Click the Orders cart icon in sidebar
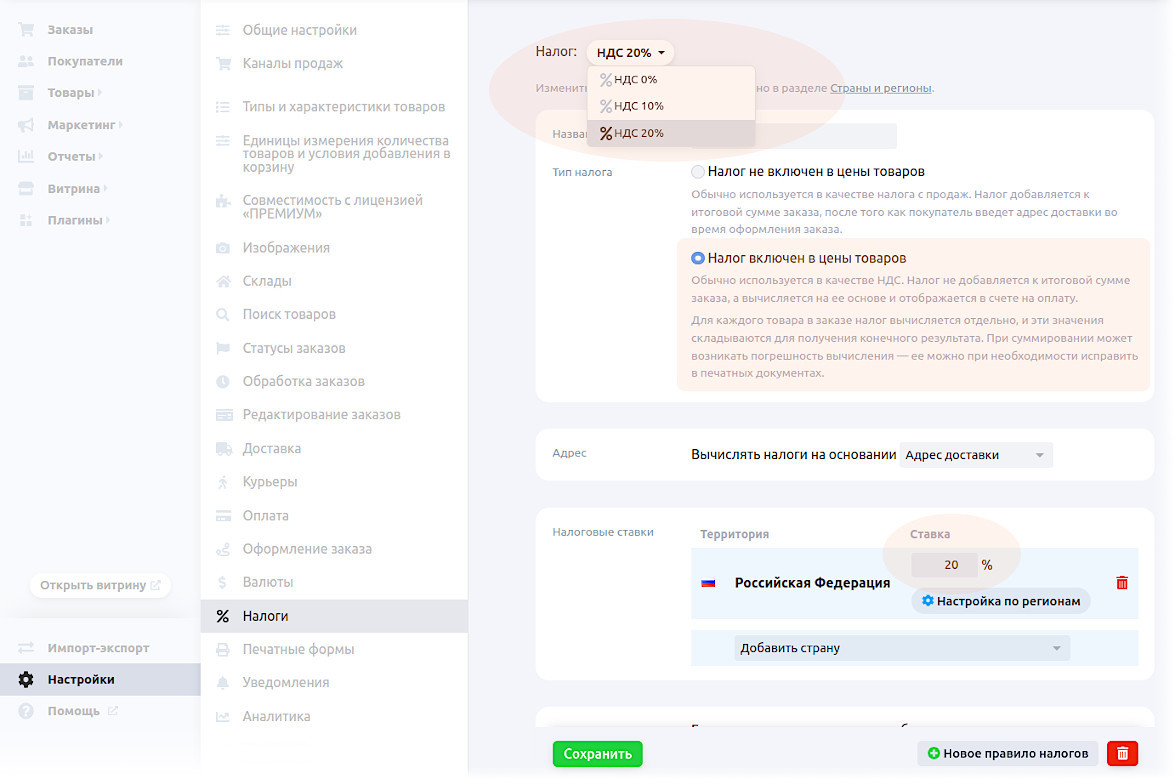1175x779 pixels. click(x=26, y=30)
